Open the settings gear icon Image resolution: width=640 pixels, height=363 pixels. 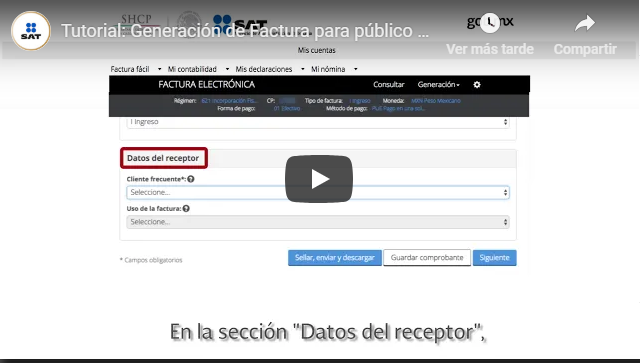pos(477,85)
